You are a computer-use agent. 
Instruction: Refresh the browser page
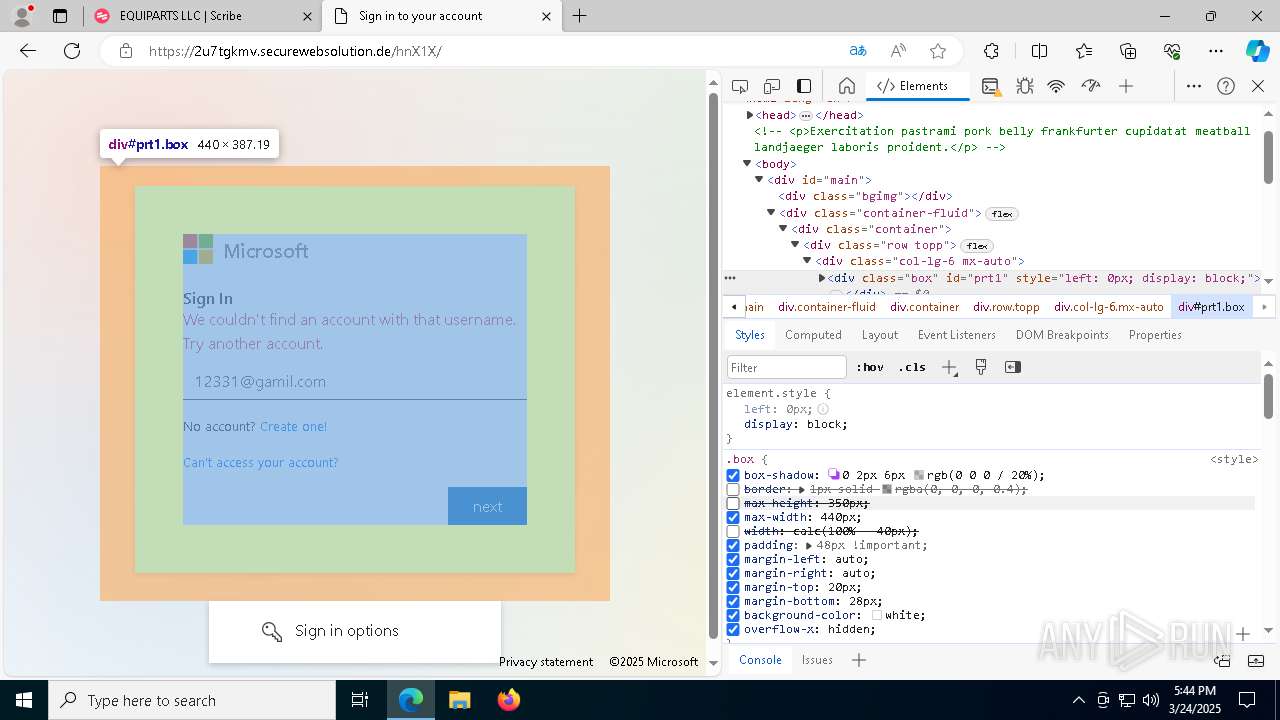click(x=72, y=51)
